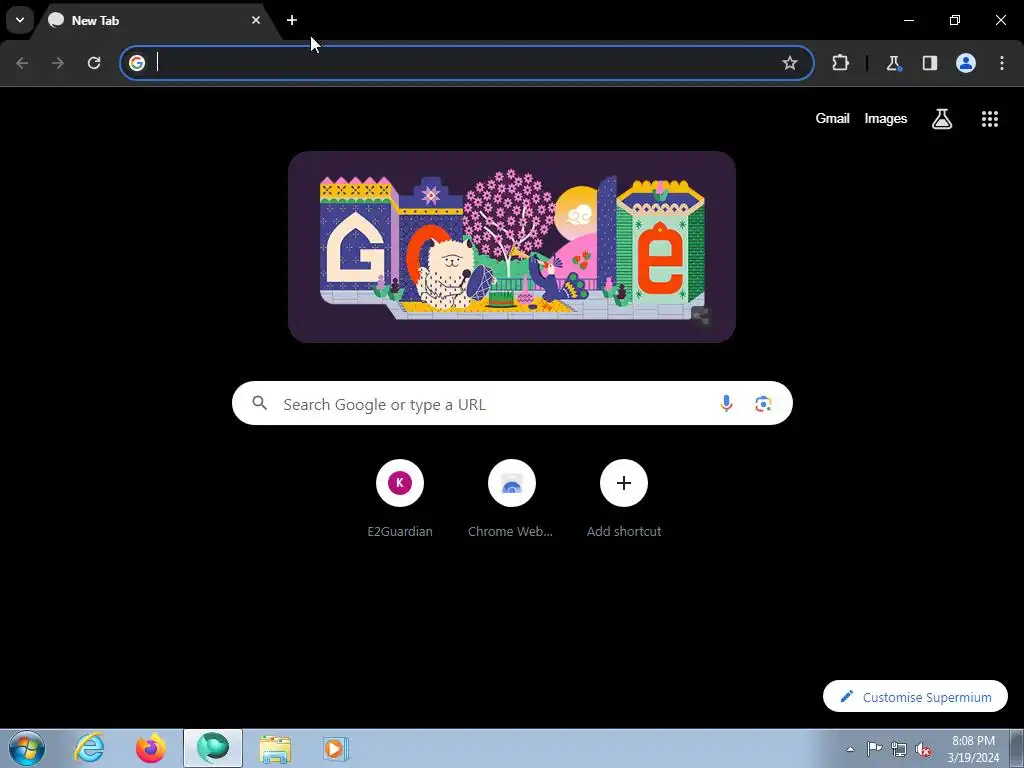Open the Google apps grid
Screen dimensions: 1024x768
989,119
